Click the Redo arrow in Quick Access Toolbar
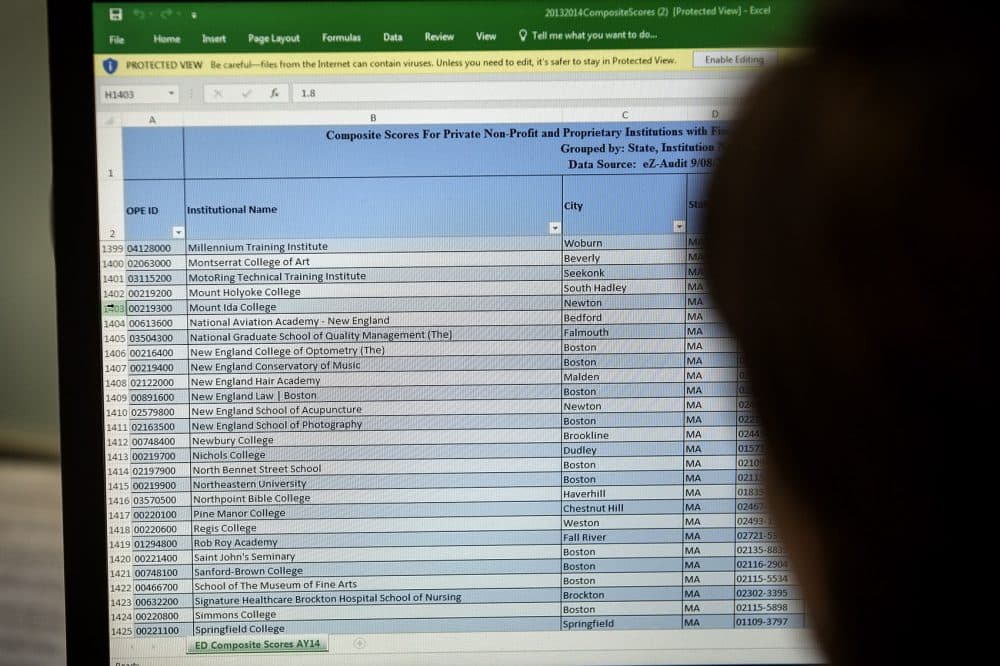The width and height of the screenshot is (1000, 666). 166,15
